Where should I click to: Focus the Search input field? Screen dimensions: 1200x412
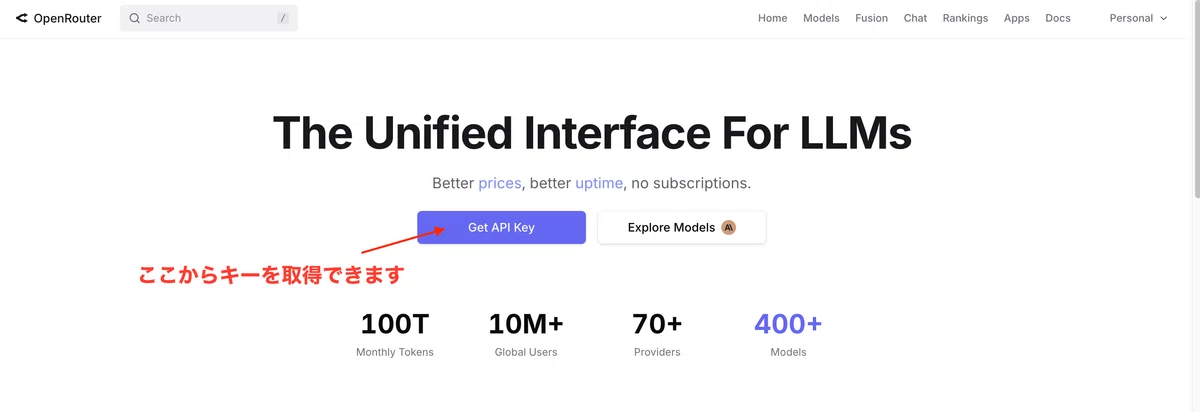[209, 18]
